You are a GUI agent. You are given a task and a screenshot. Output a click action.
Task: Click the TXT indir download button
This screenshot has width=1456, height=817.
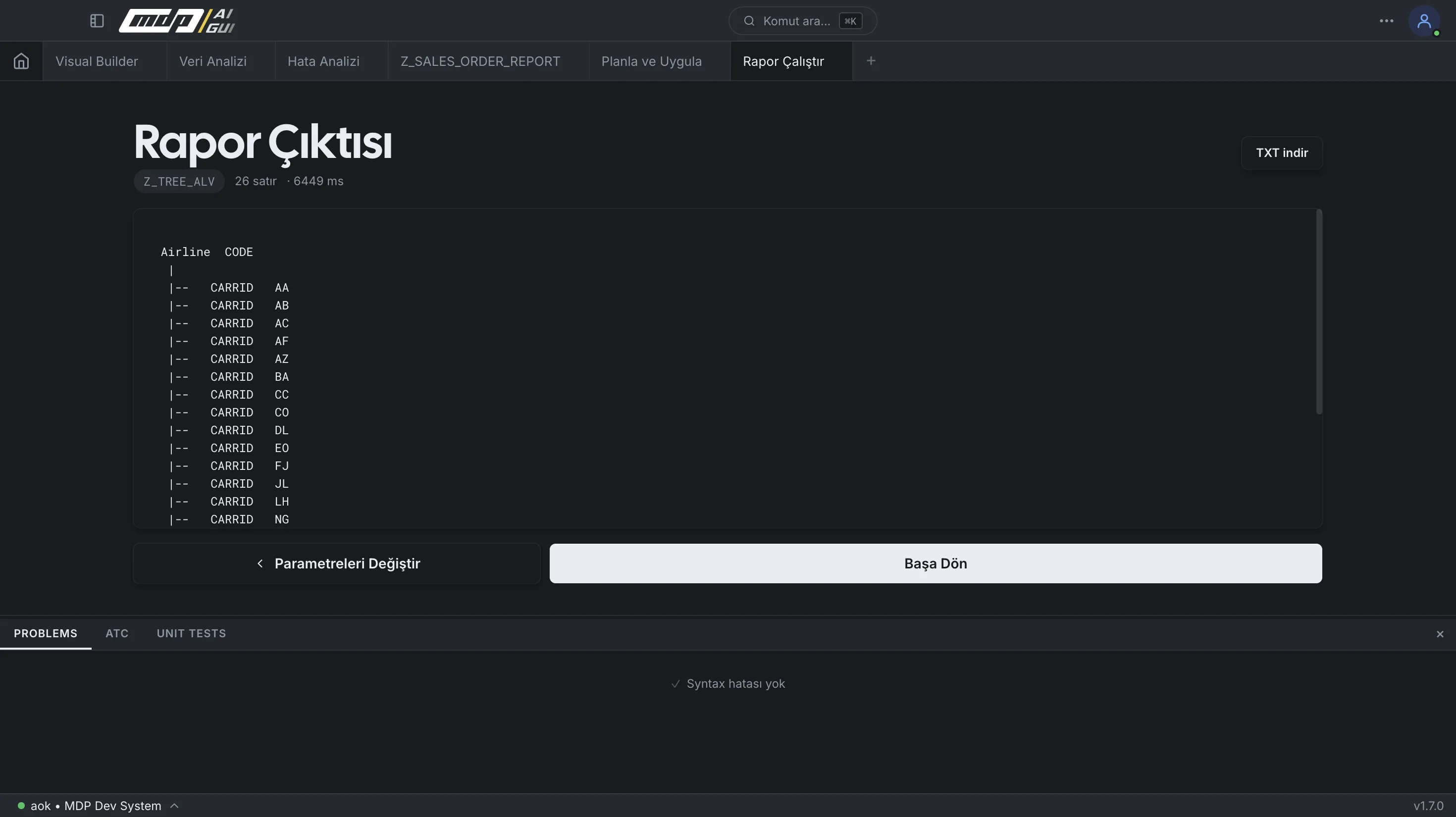click(1281, 153)
